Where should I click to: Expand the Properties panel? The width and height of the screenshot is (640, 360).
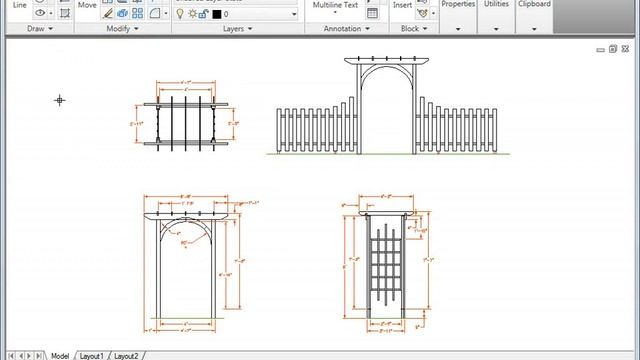pyautogui.click(x=458, y=29)
